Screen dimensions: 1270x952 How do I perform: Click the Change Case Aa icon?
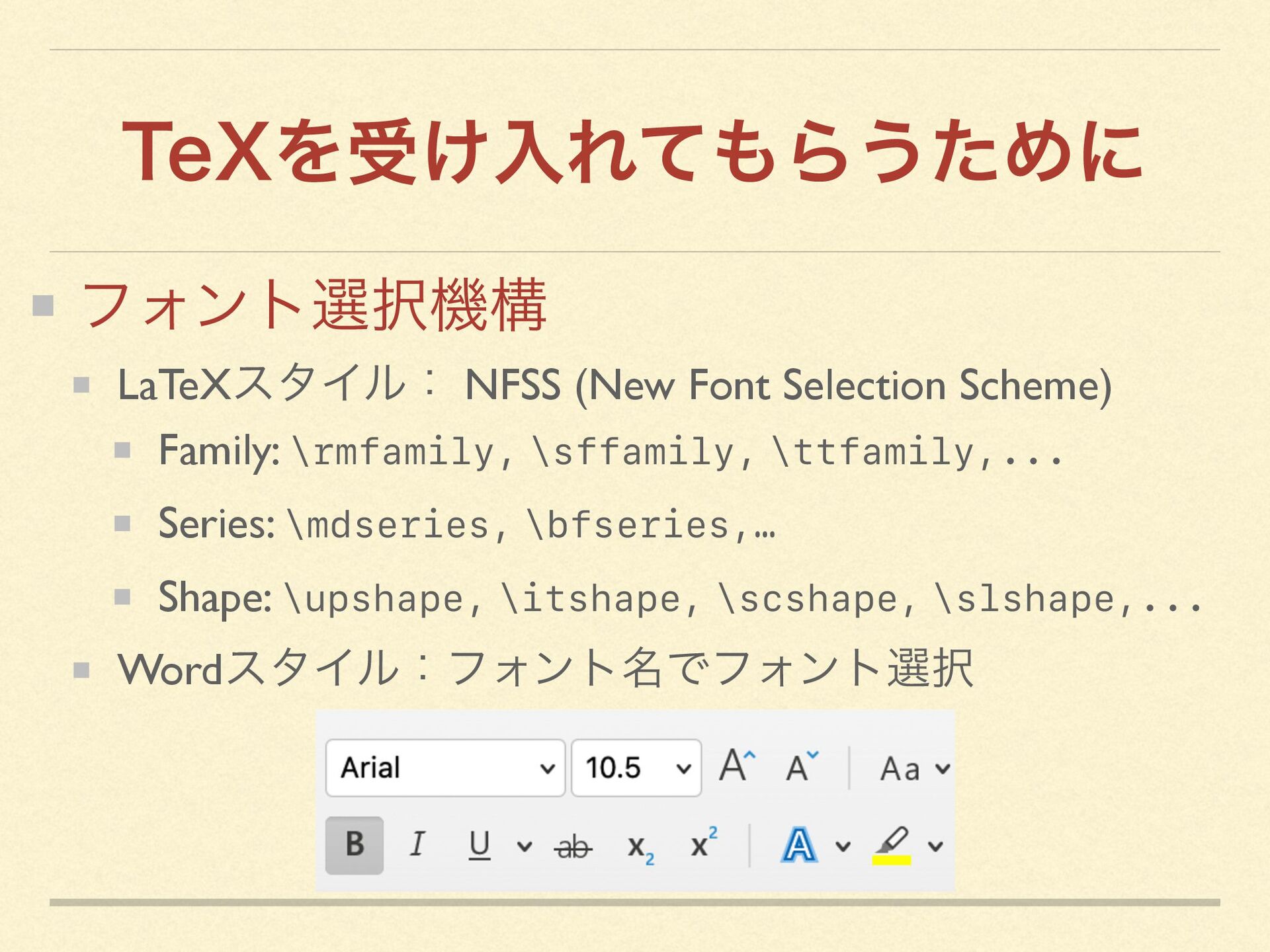900,768
